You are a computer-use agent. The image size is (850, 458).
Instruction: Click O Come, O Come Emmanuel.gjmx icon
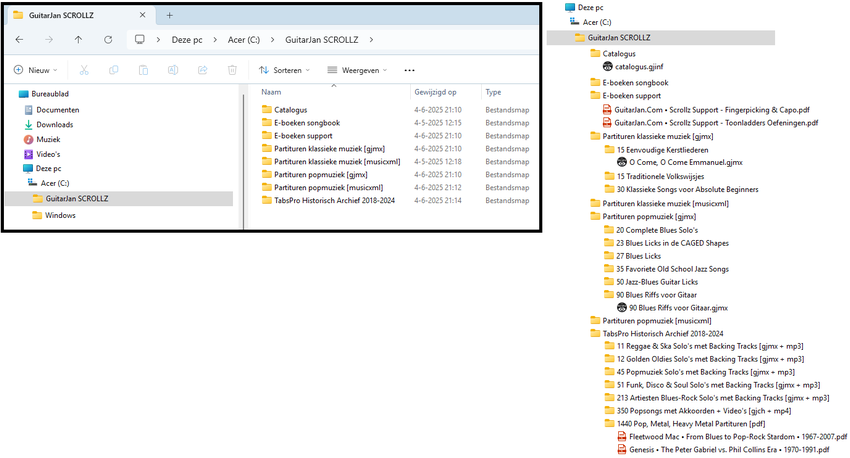[622, 162]
